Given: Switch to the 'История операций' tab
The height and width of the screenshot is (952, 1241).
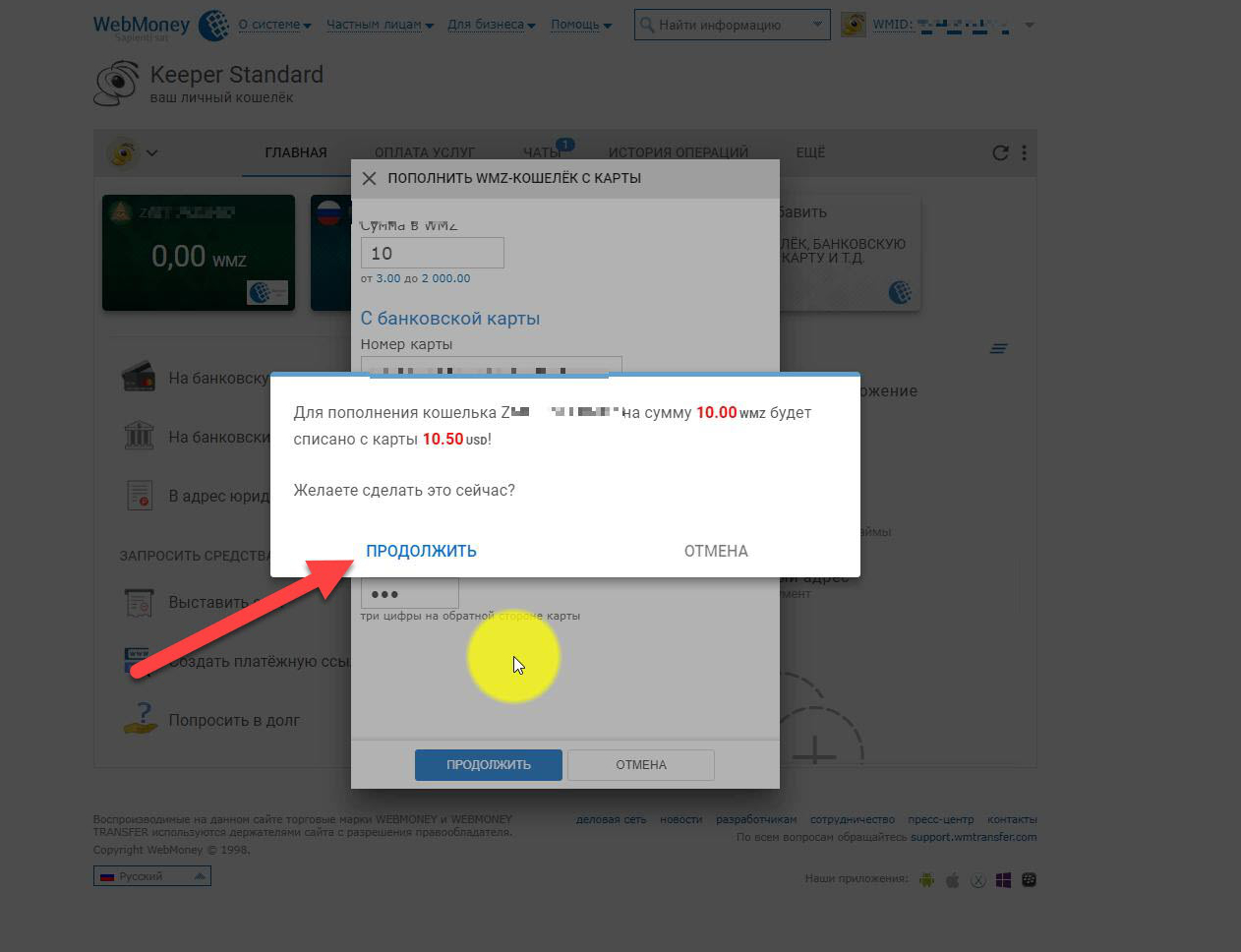Looking at the screenshot, I should pyautogui.click(x=678, y=152).
